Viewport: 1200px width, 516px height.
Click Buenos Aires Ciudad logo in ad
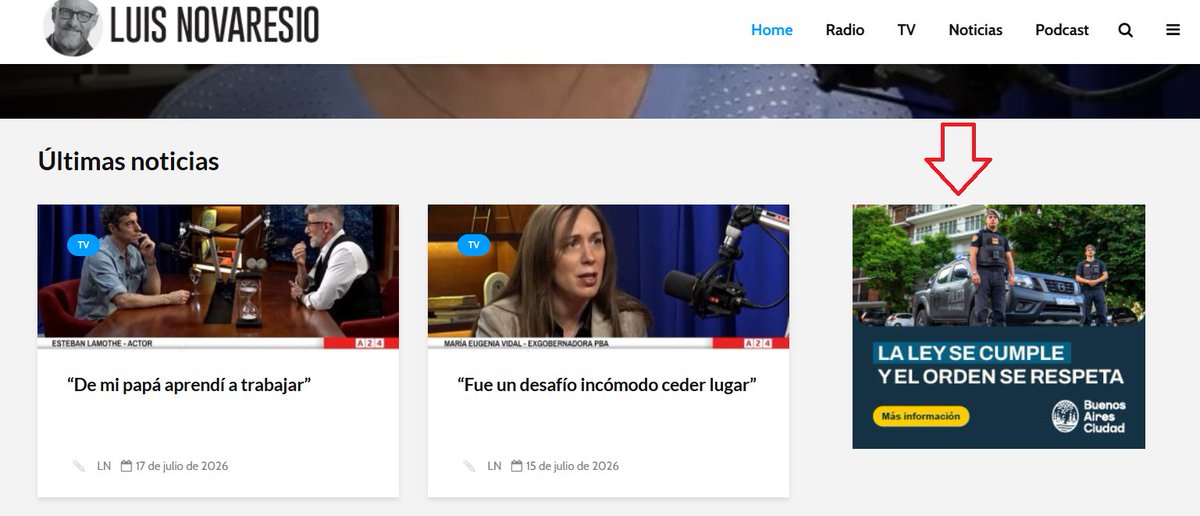1089,416
